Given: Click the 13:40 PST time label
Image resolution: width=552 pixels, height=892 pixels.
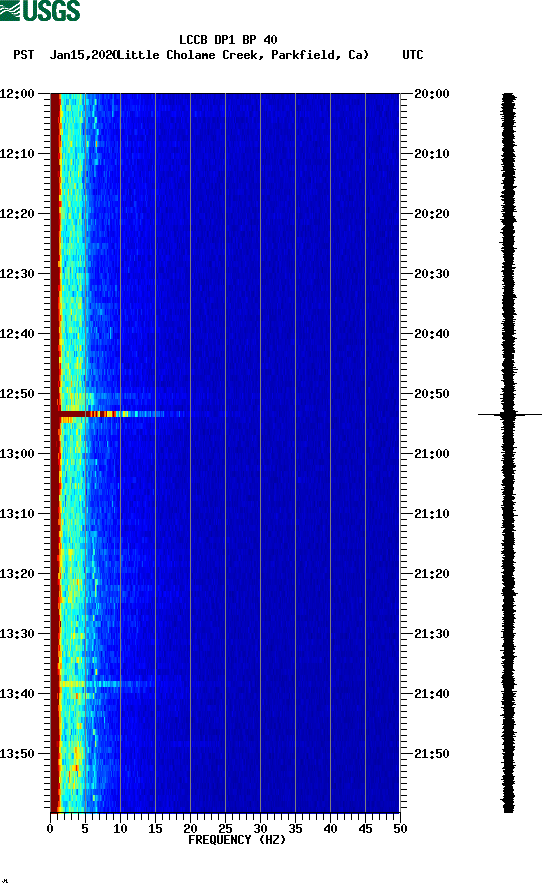Looking at the screenshot, I should tap(17, 694).
